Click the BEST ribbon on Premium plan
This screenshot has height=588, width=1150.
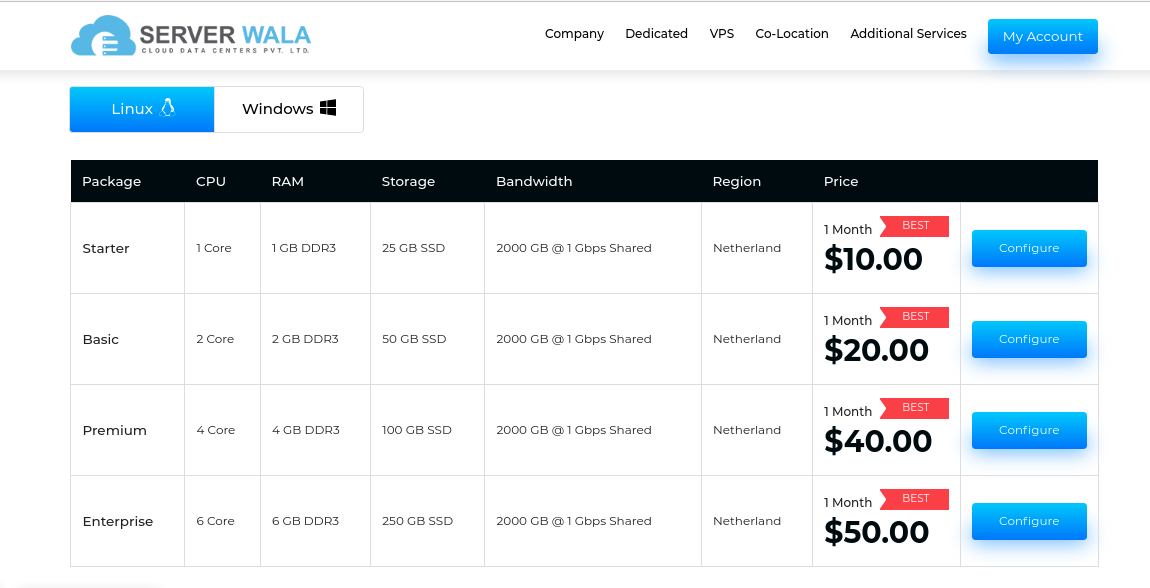(914, 408)
